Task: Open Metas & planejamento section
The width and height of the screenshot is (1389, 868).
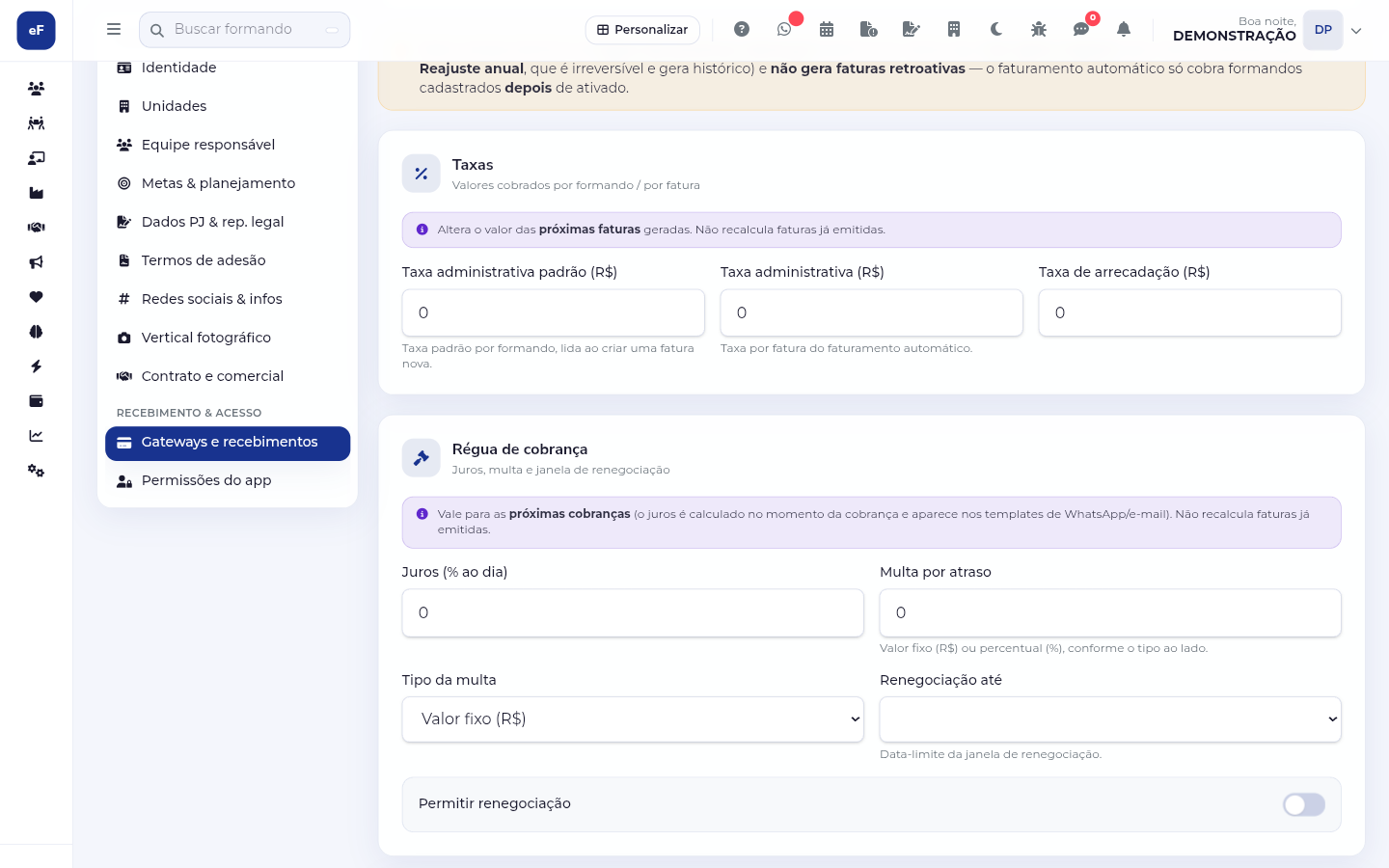Action: tap(228, 183)
